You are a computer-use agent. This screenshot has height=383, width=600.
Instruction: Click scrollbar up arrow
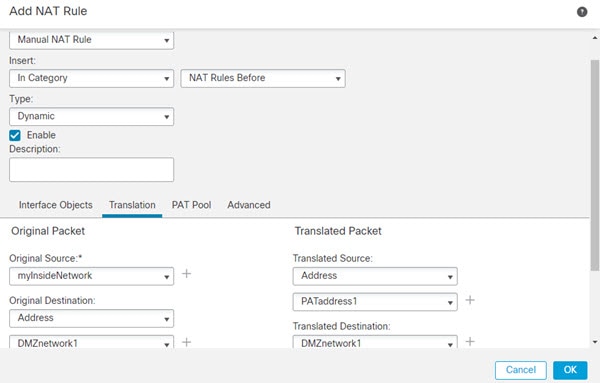pos(595,38)
